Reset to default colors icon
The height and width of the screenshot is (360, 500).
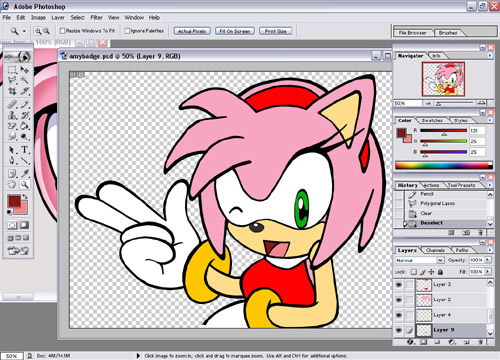[10, 212]
